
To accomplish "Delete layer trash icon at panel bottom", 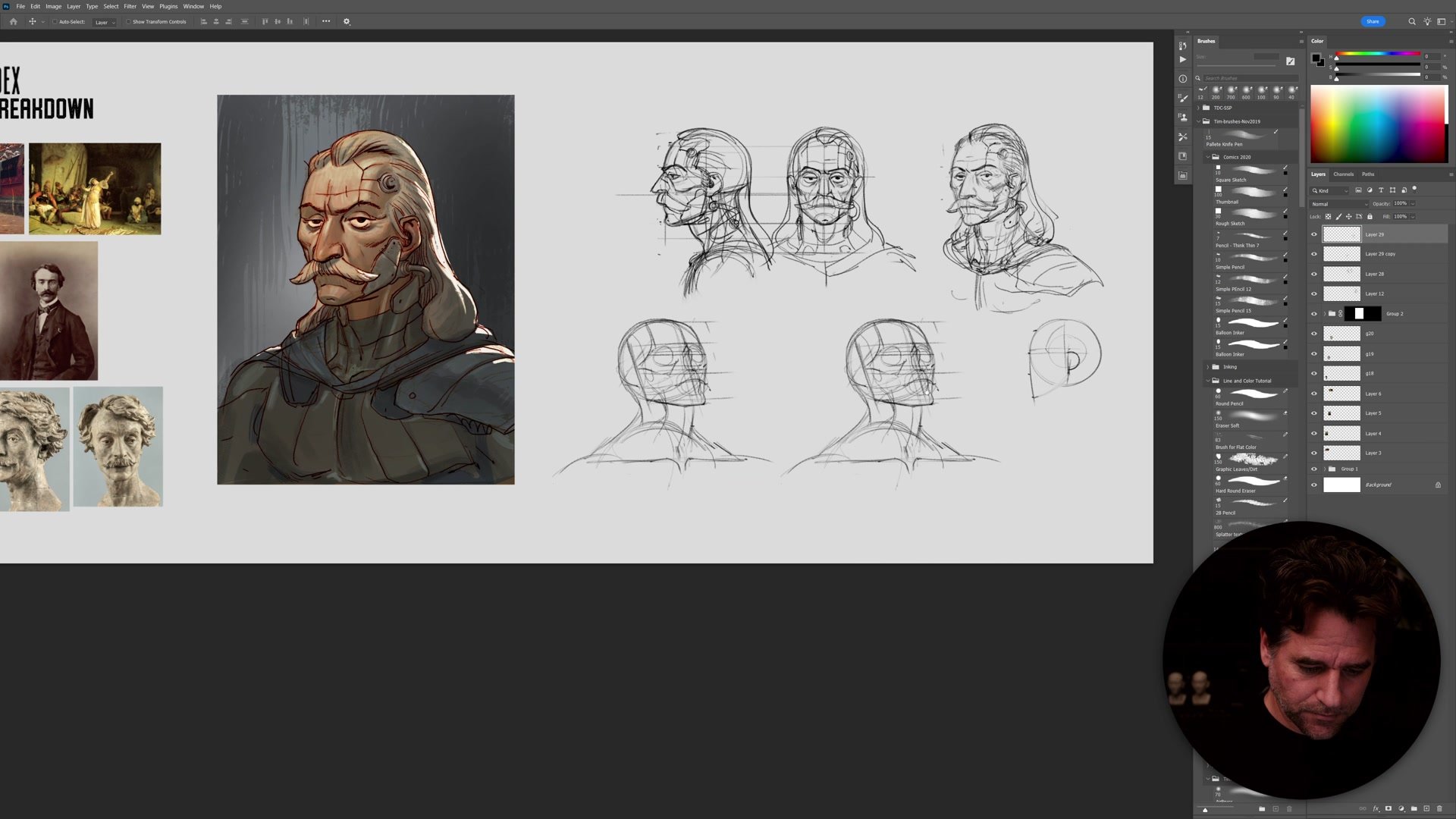I will tap(1439, 808).
